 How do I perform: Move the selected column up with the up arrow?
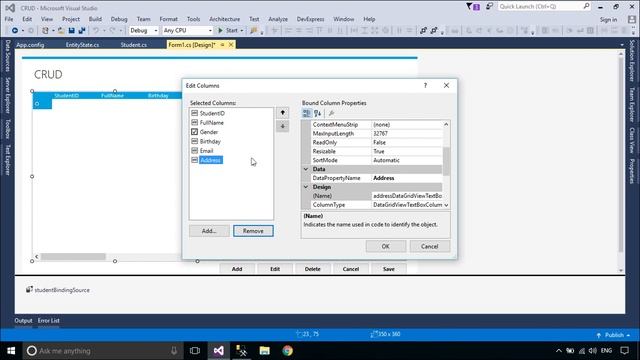pos(282,113)
